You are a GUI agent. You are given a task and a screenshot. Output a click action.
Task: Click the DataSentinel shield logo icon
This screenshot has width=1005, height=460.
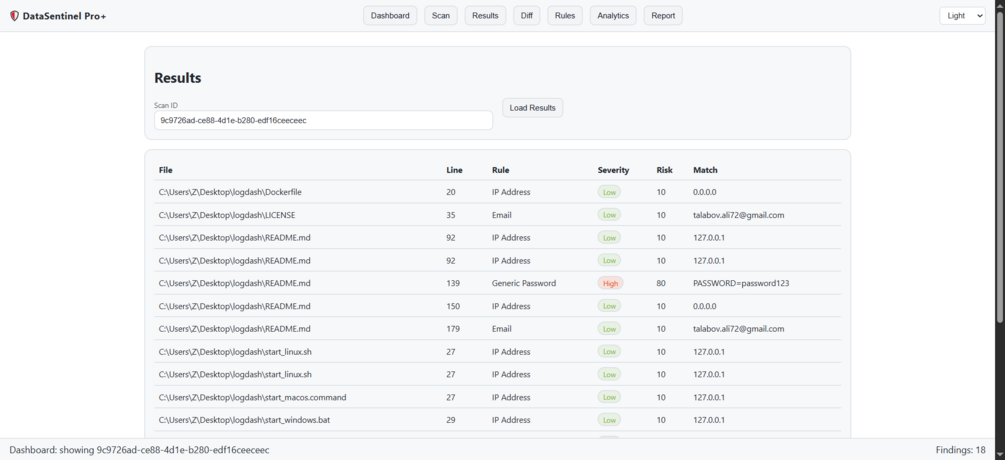tap(14, 16)
